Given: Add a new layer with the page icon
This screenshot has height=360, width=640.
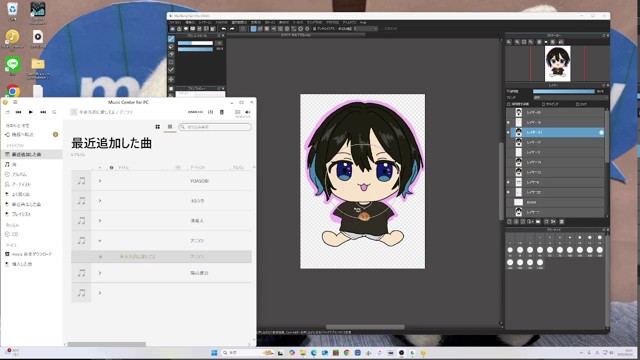Looking at the screenshot, I should [x=509, y=222].
